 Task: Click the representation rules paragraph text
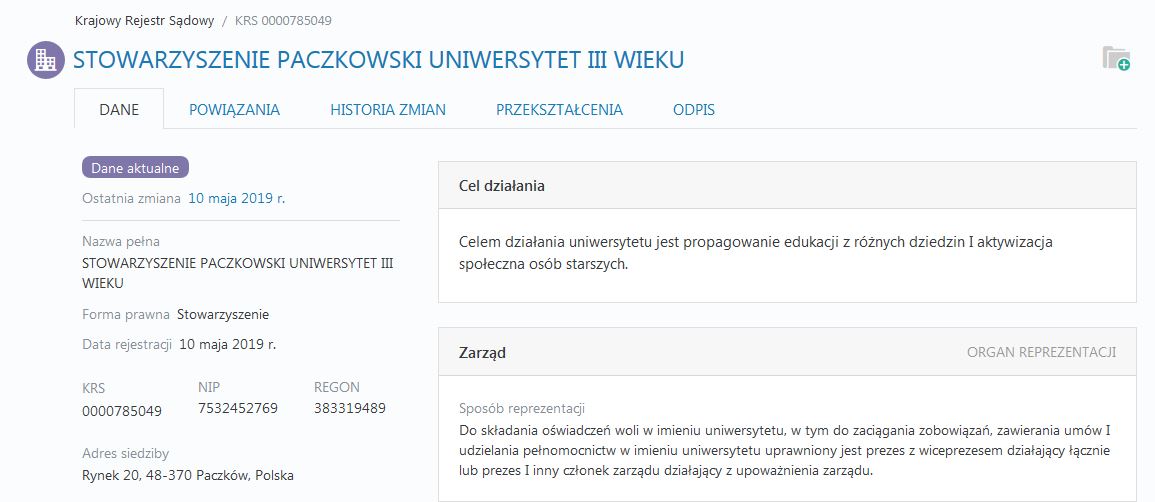point(784,450)
